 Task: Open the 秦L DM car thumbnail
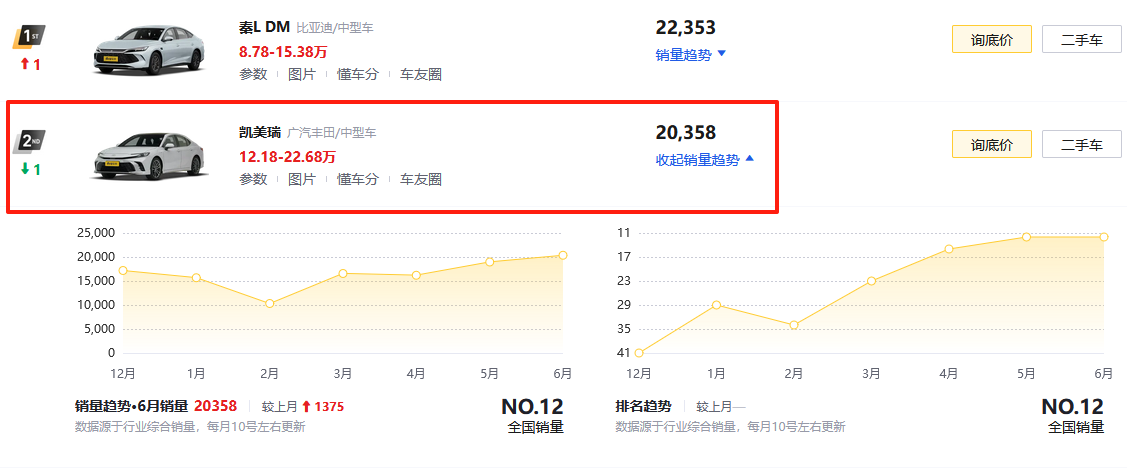(x=150, y=49)
